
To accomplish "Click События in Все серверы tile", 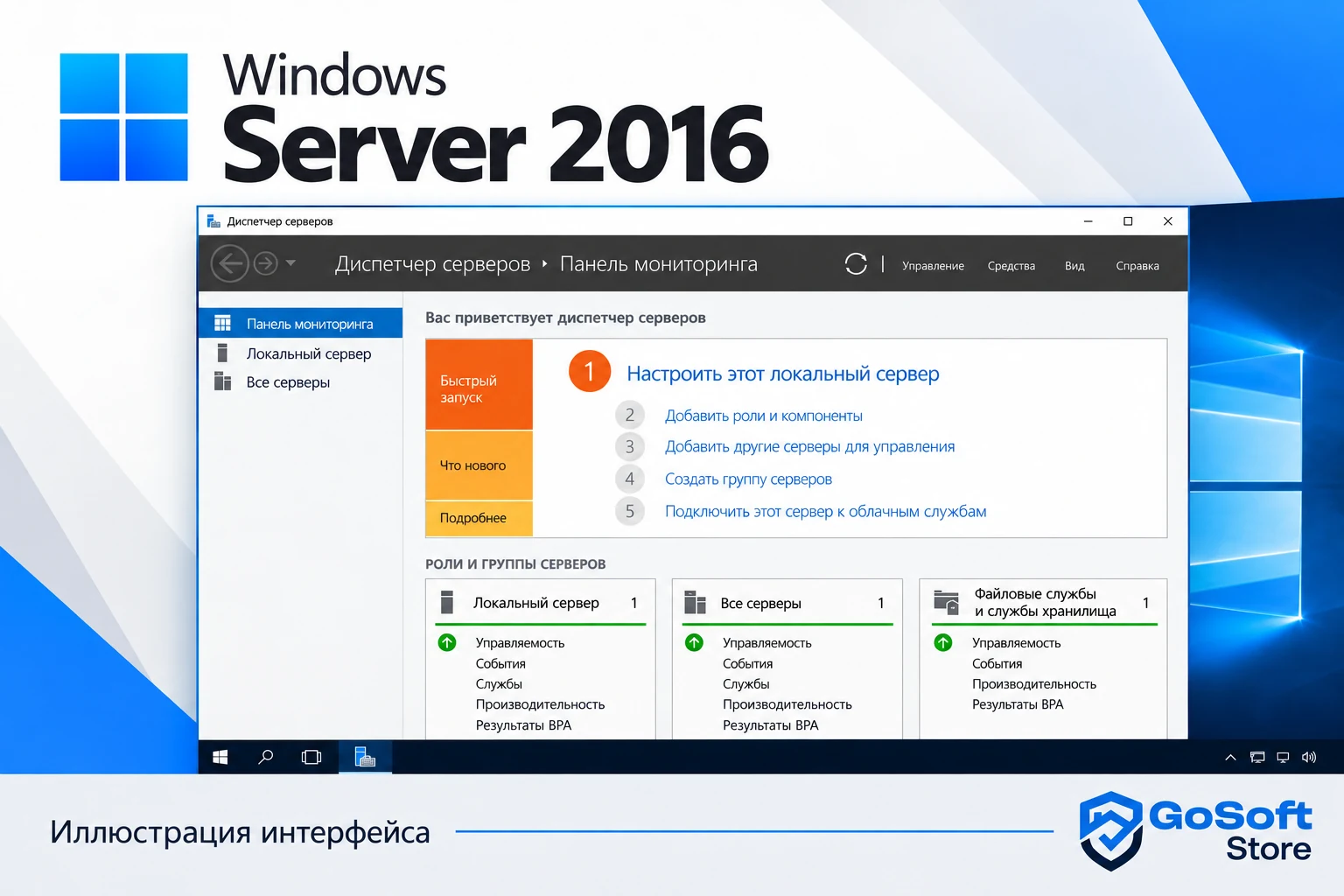I will click(747, 664).
